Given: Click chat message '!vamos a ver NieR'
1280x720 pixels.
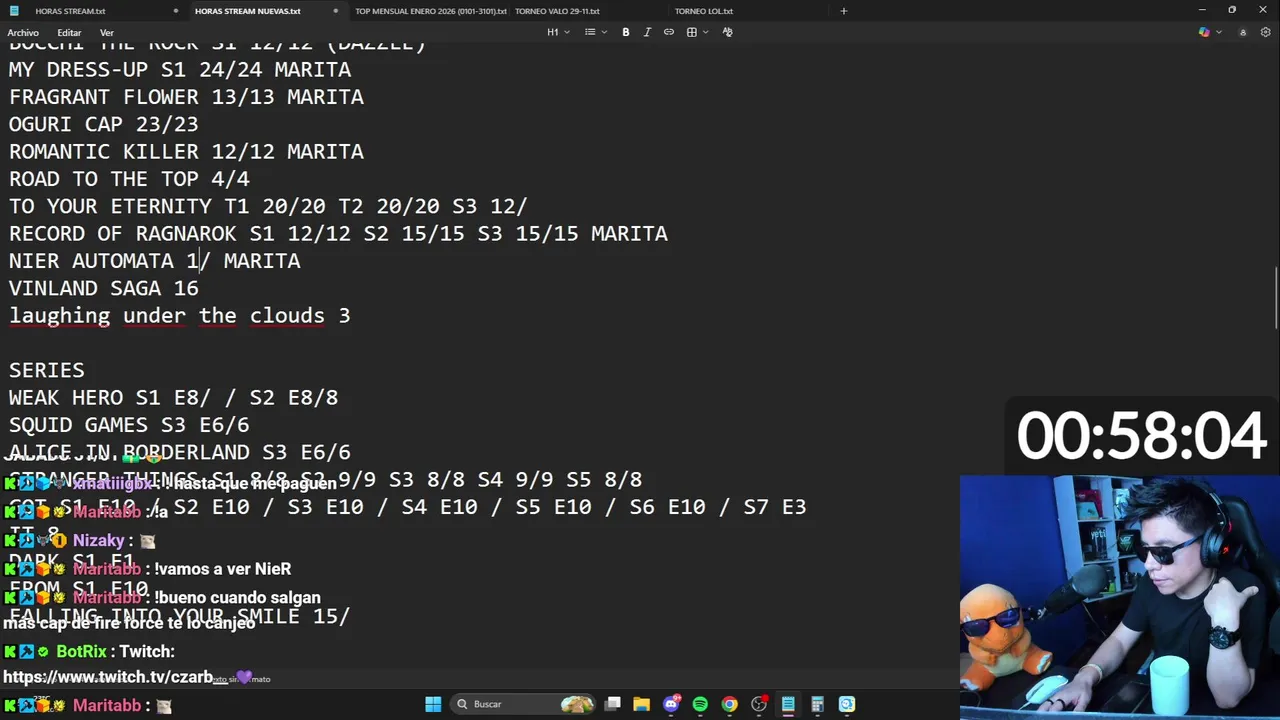Looking at the screenshot, I should 222,569.
